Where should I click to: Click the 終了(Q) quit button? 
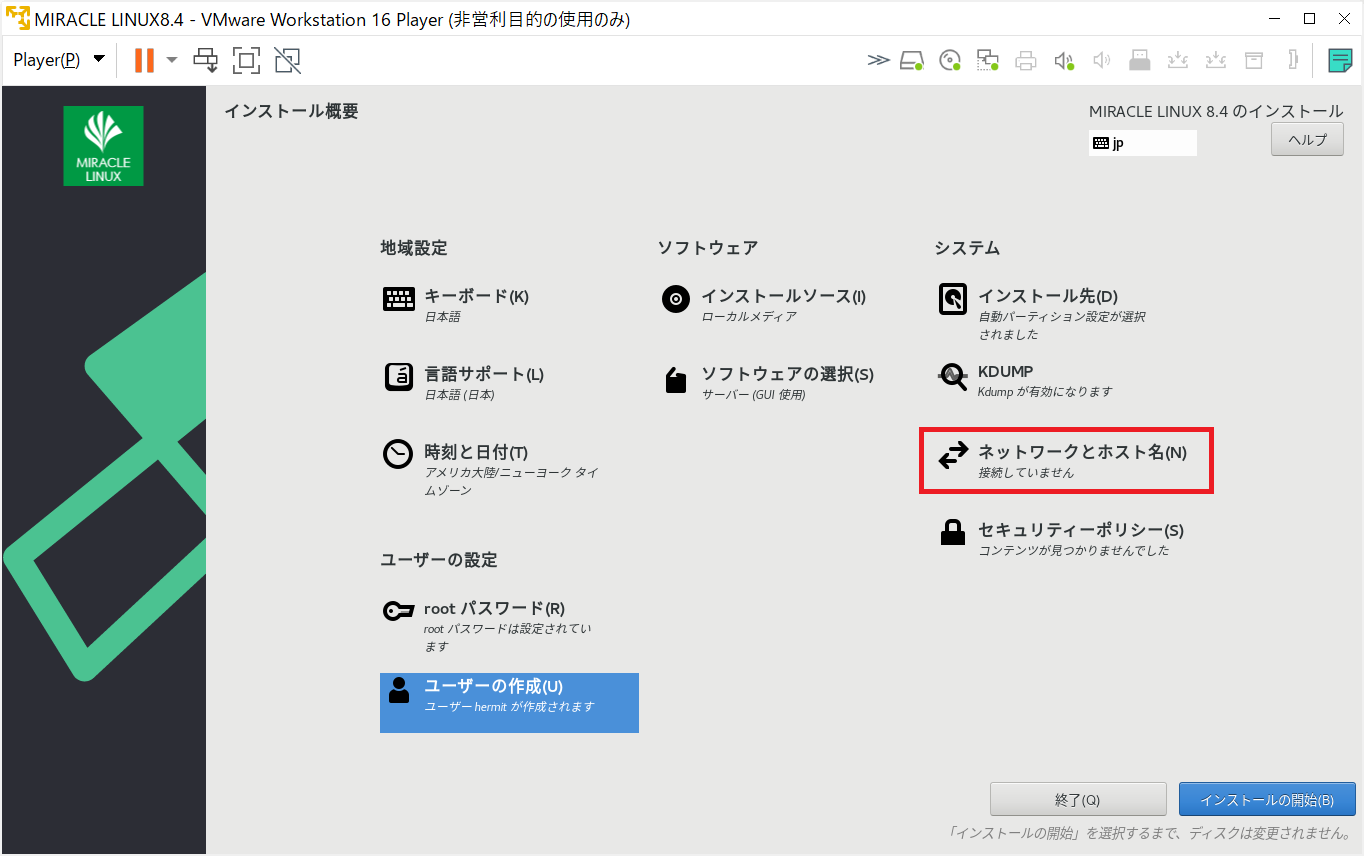pos(1078,800)
